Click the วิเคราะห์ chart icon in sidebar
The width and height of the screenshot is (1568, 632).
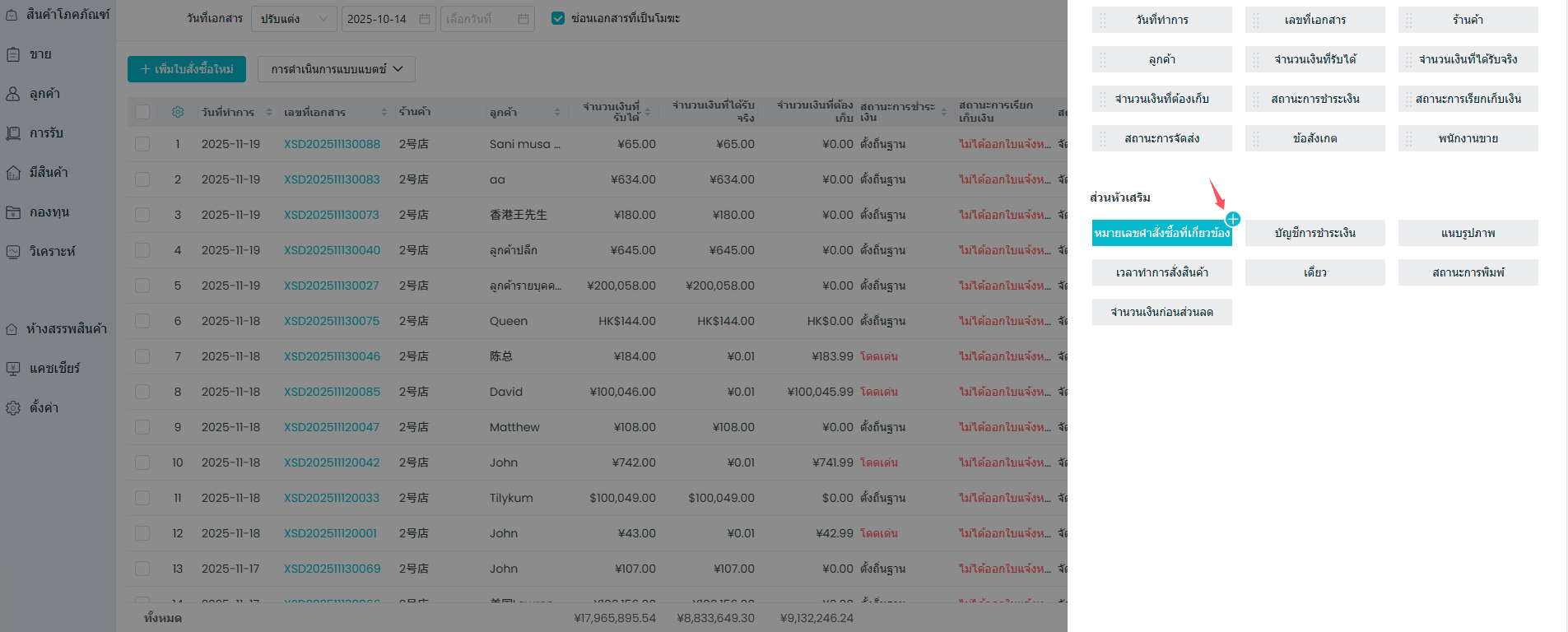click(13, 252)
